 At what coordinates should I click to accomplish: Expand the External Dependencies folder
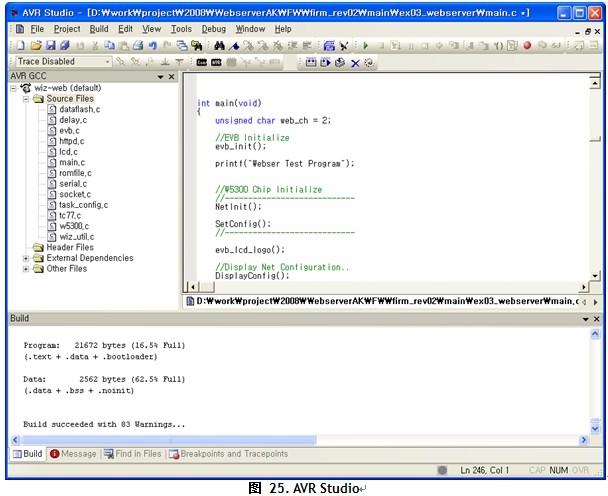pos(26,258)
